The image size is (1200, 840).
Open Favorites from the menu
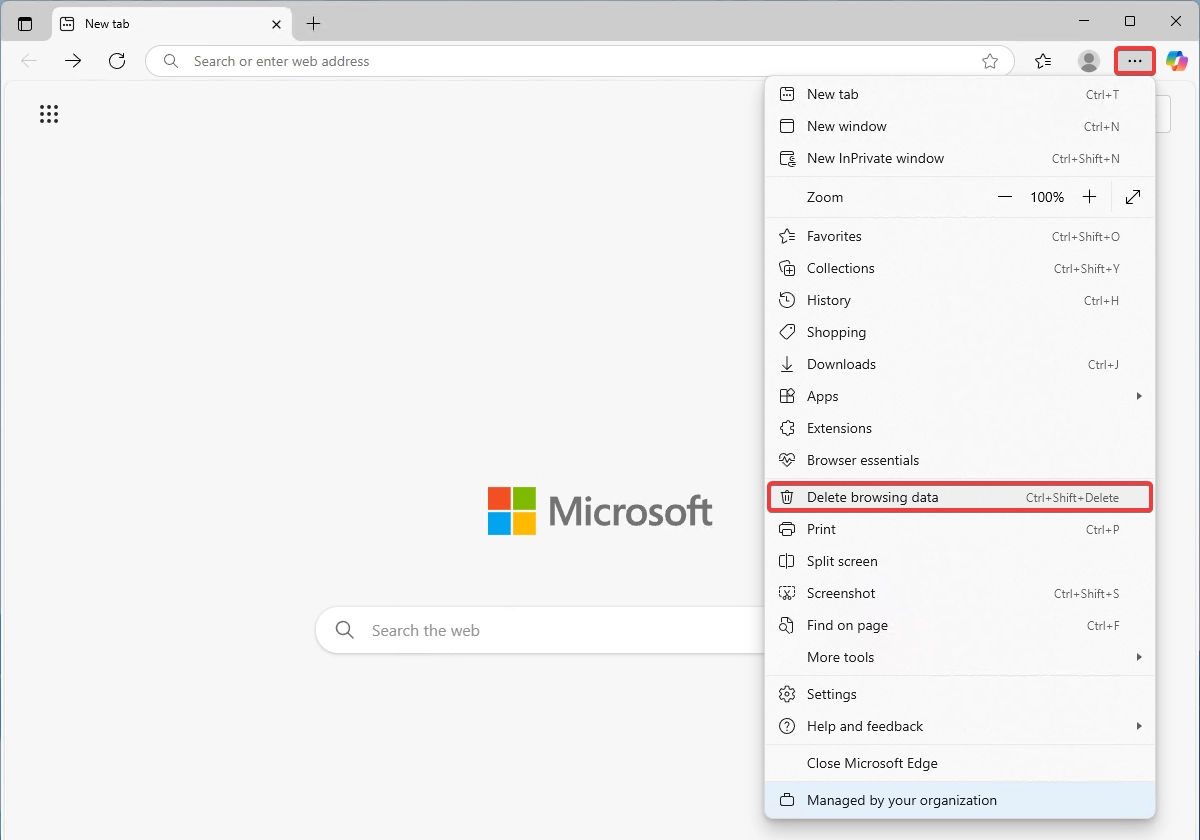click(960, 236)
